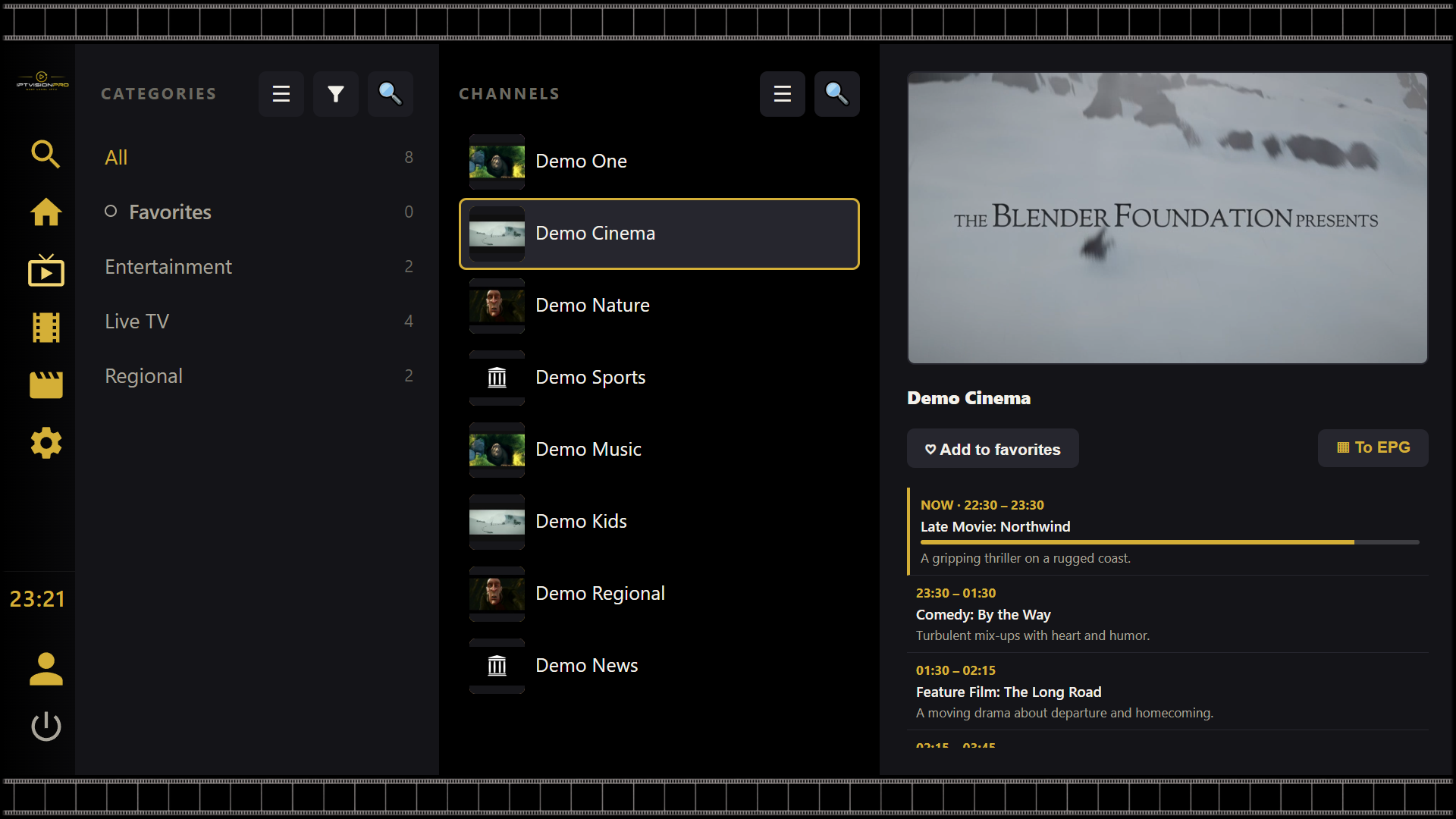Select the Demo Nature channel
Screen dimensions: 1456x819
coord(659,306)
